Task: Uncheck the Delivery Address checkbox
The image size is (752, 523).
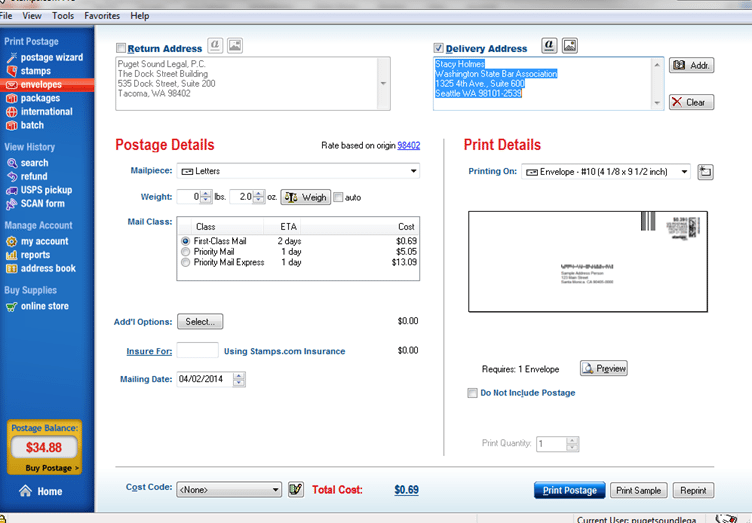Action: [438, 48]
